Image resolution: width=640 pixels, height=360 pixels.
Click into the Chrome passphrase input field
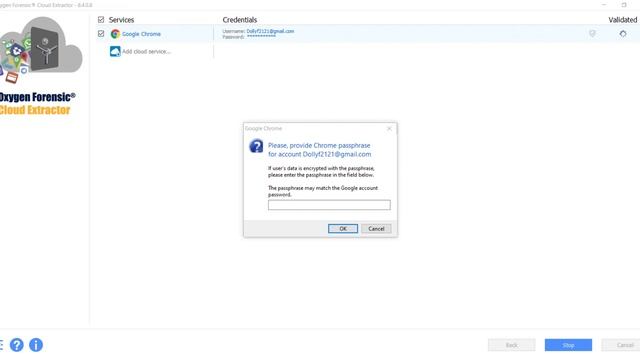[x=329, y=205]
